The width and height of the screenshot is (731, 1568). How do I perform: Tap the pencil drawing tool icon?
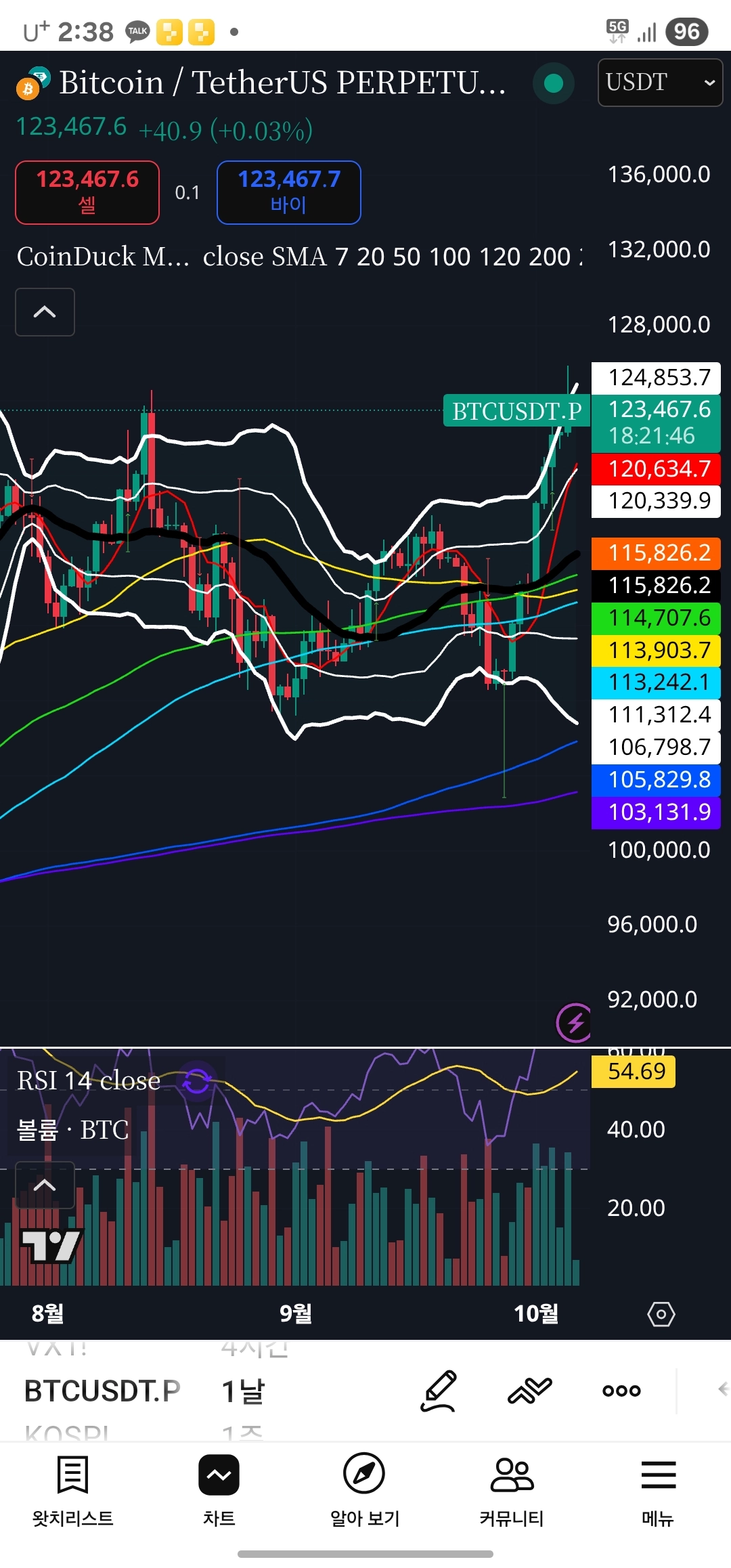click(x=439, y=1391)
